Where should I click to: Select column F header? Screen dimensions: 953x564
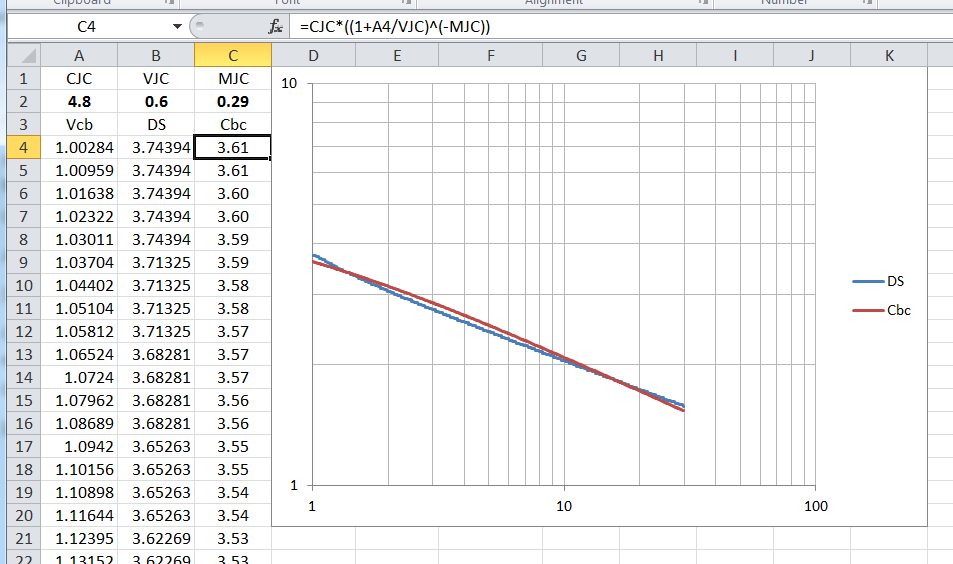click(490, 56)
